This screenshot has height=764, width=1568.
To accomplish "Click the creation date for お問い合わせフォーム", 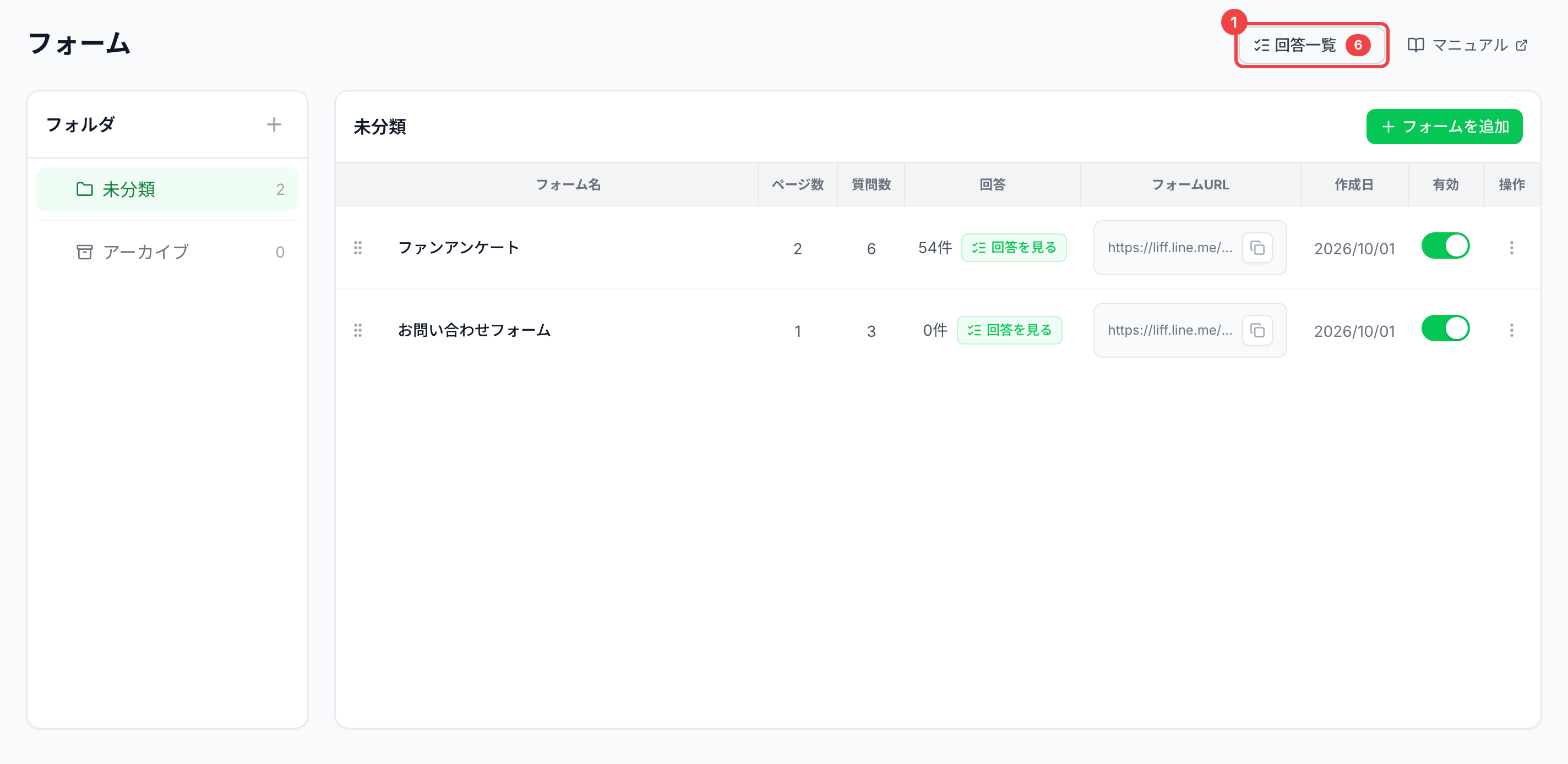I will [1354, 332].
